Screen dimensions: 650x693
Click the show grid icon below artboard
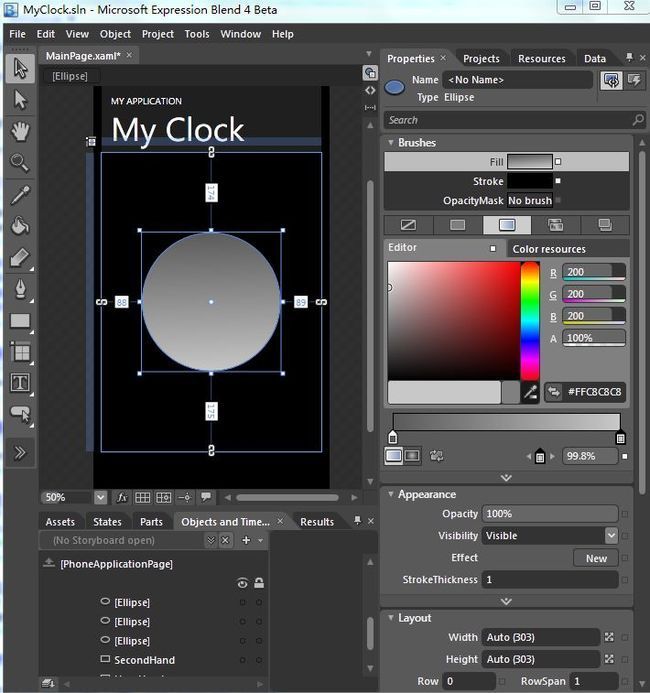pos(142,497)
